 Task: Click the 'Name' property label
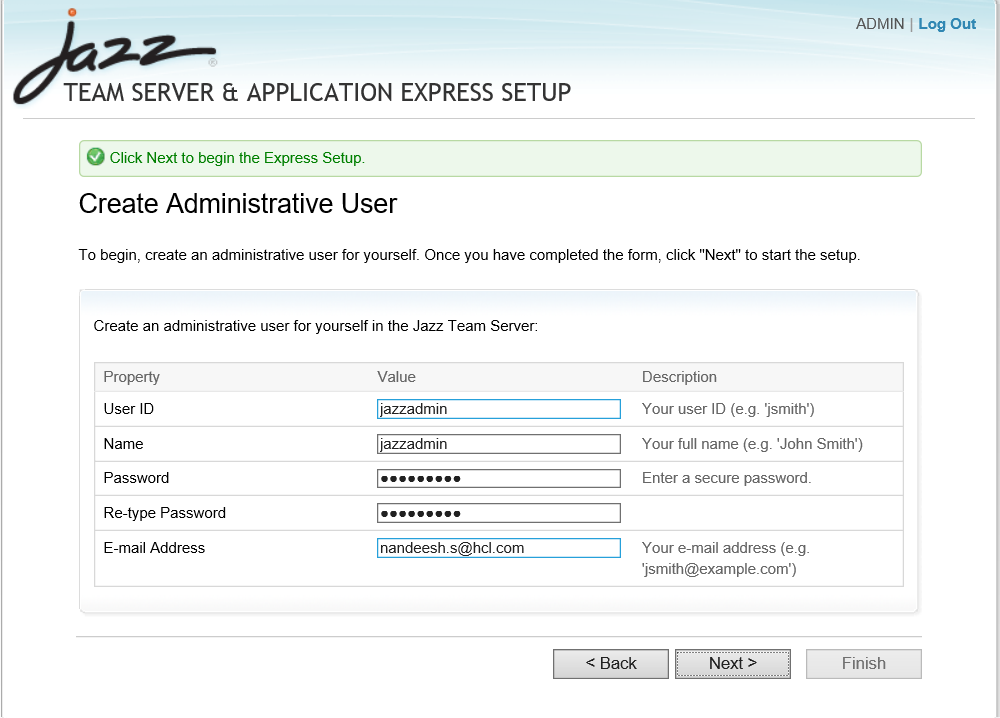(x=123, y=444)
